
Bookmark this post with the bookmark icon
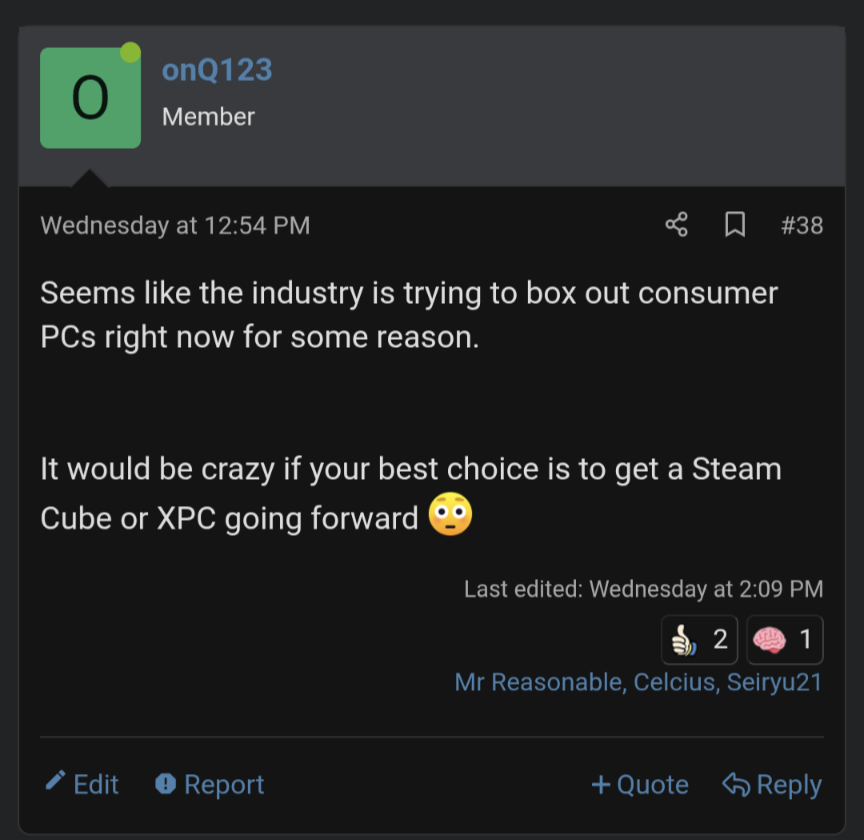(x=735, y=225)
